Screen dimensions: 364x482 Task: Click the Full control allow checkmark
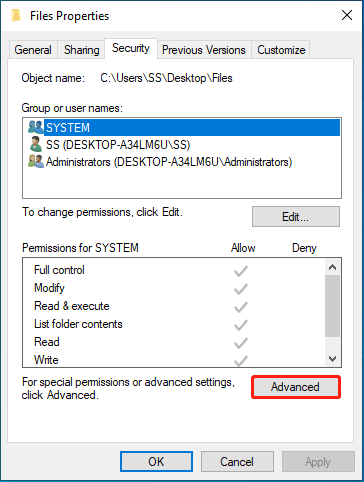pos(241,271)
